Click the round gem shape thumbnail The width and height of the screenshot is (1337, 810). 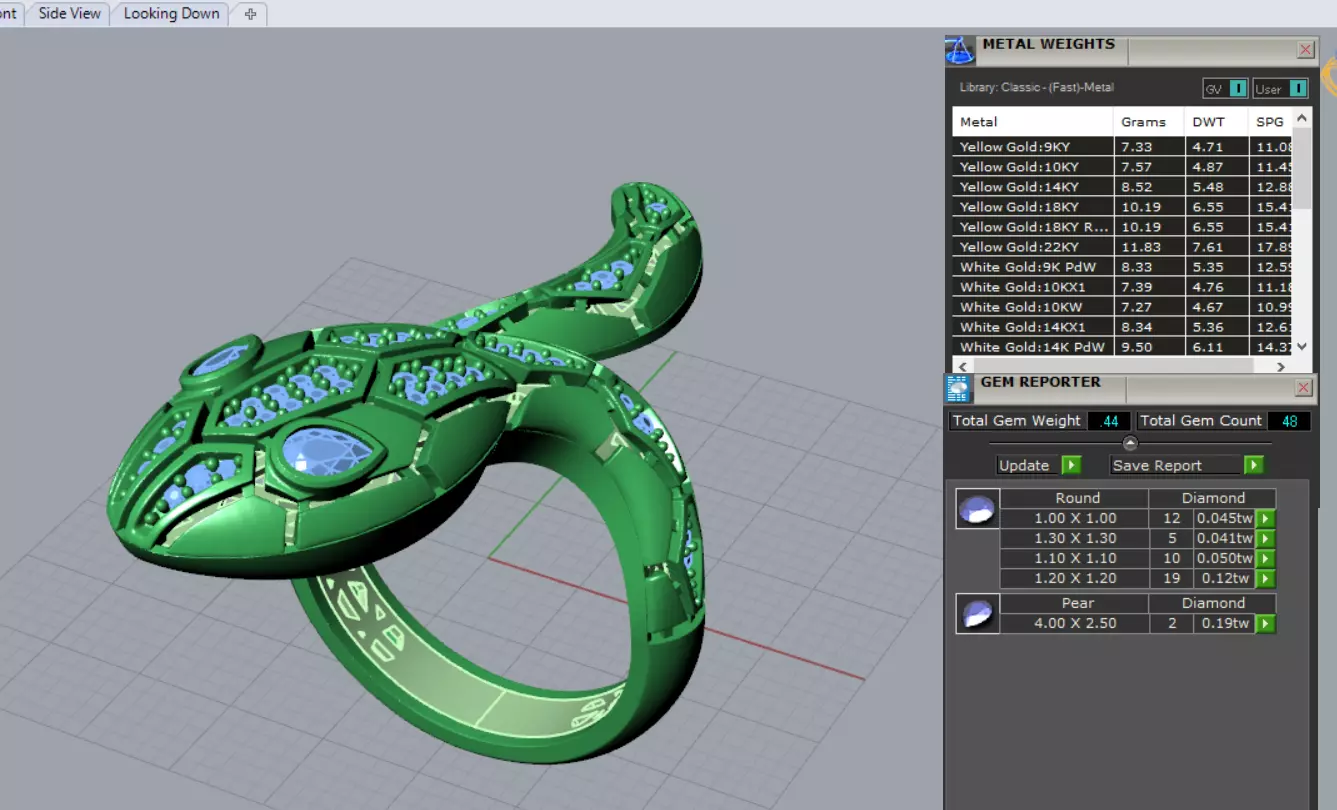(977, 508)
